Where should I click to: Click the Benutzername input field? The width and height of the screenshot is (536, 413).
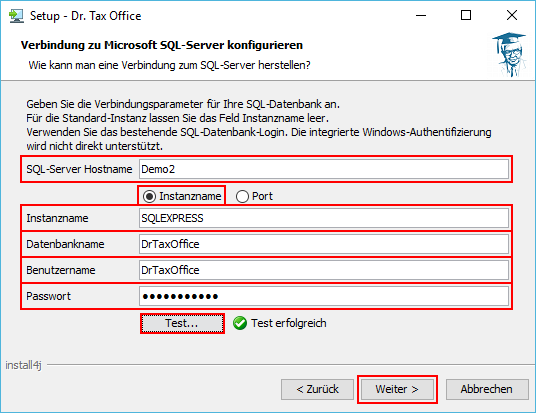324,270
